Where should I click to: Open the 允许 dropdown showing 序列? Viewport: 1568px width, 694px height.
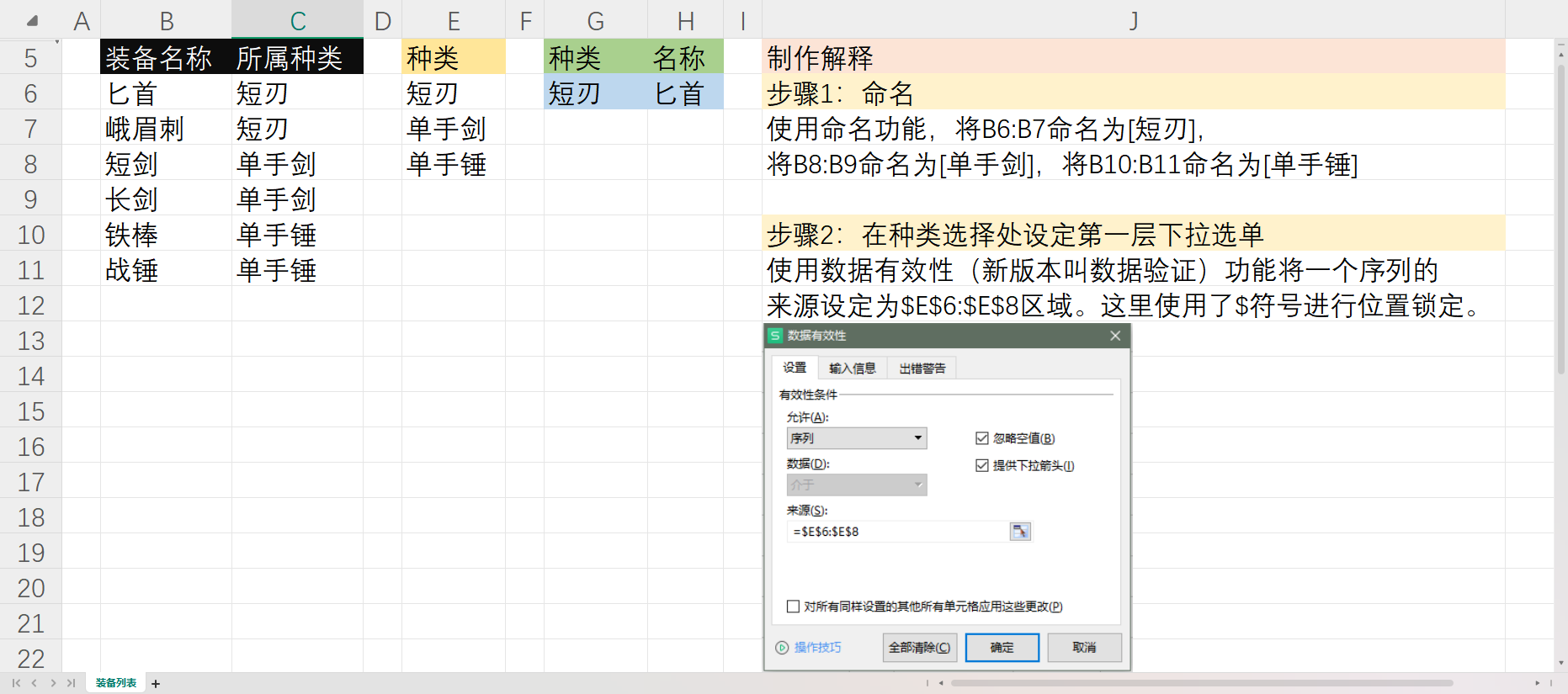tap(856, 438)
